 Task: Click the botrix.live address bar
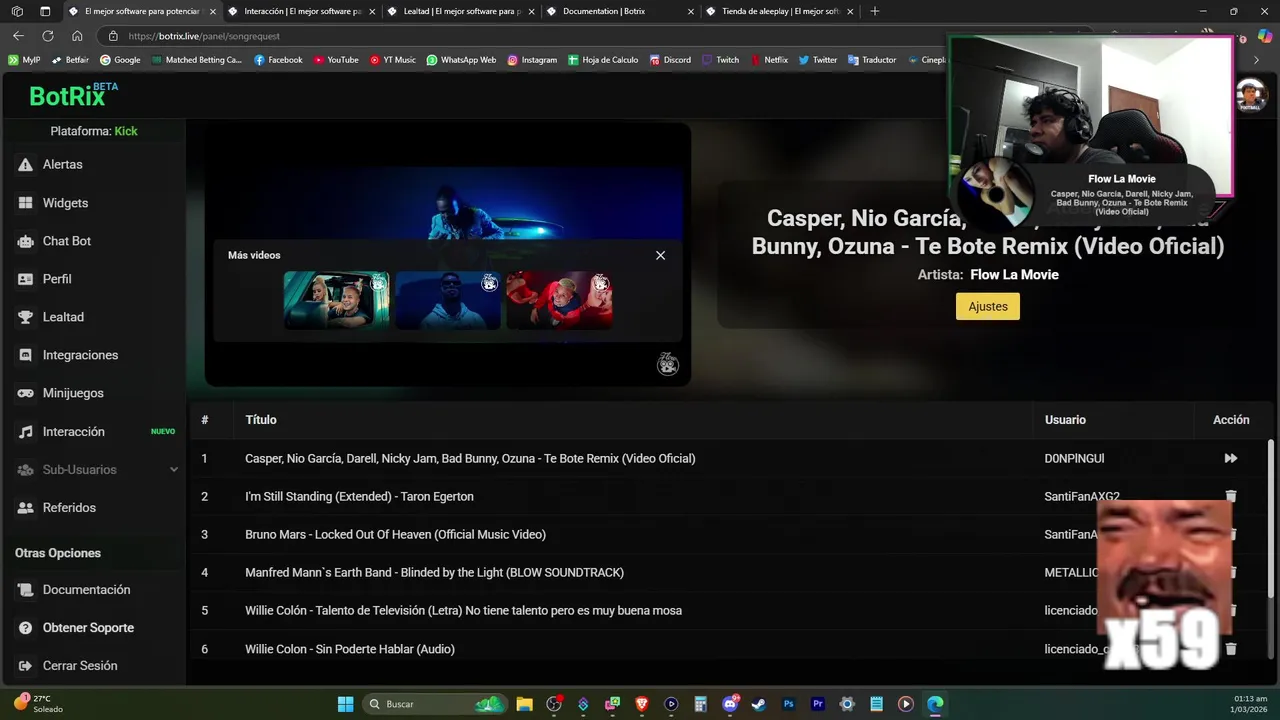520,36
